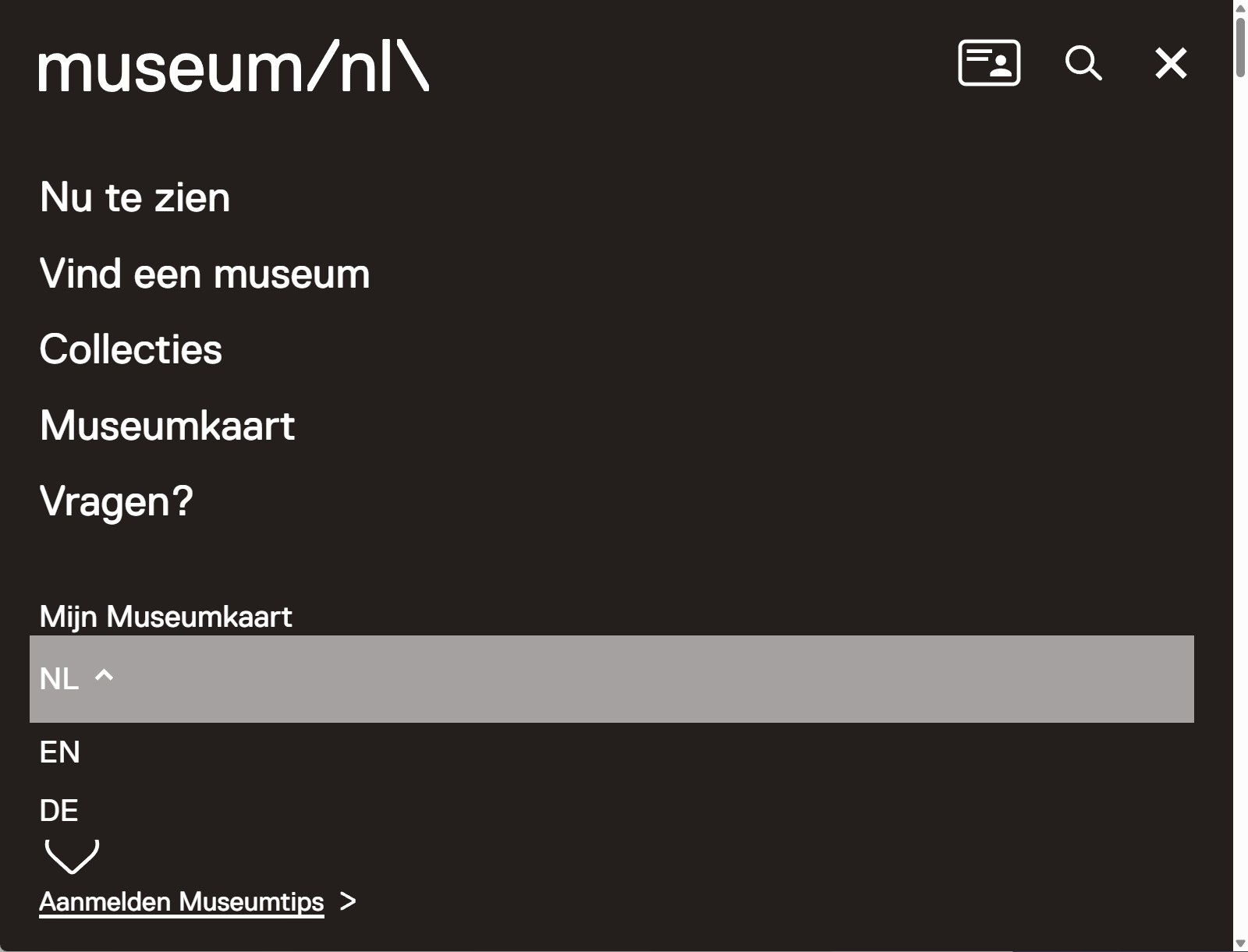
Task: Open the Vind een museum menu item
Action: pyautogui.click(x=204, y=274)
